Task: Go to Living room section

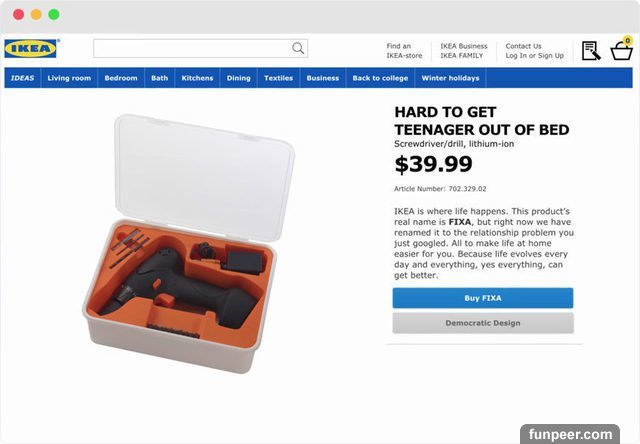Action: coord(69,78)
